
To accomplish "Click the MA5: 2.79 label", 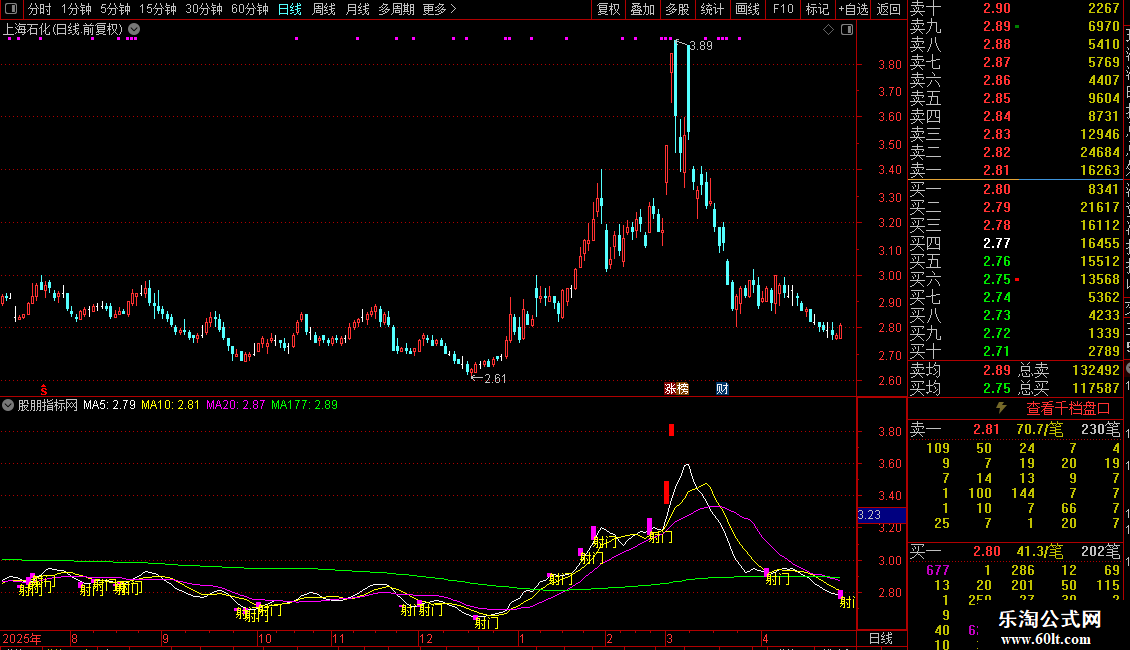I will pos(109,405).
